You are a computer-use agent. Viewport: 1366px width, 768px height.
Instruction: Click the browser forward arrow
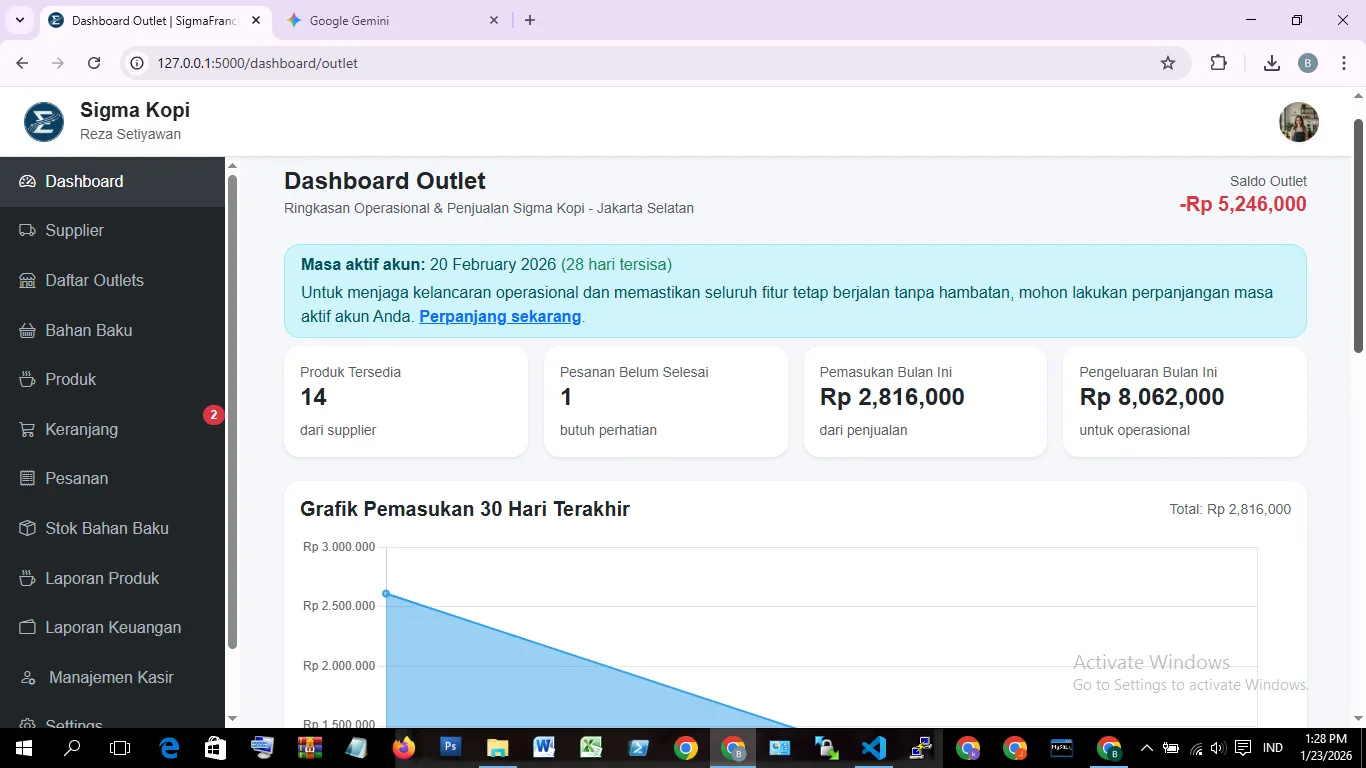pos(58,63)
